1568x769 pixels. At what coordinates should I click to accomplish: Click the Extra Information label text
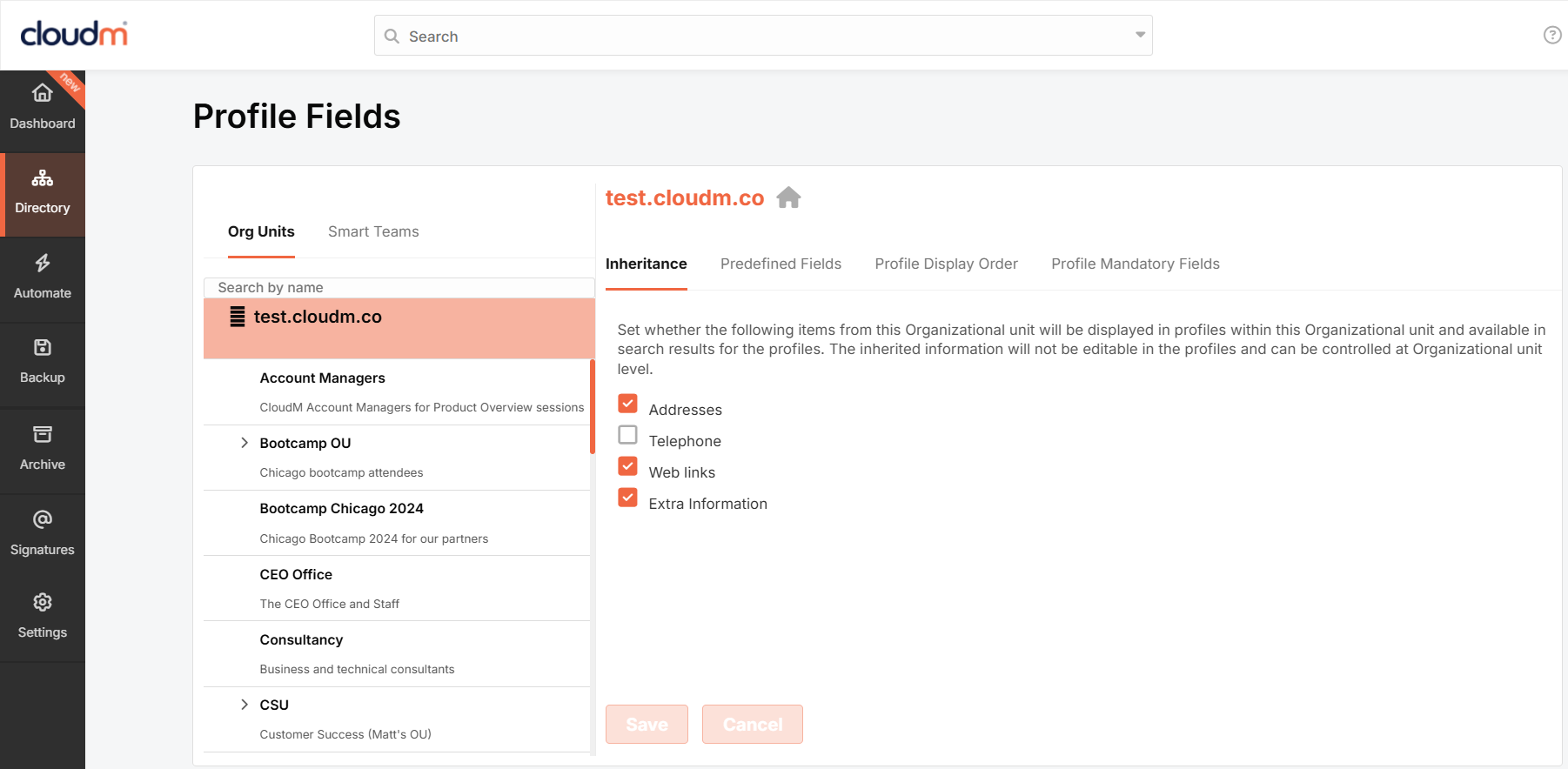(x=707, y=504)
